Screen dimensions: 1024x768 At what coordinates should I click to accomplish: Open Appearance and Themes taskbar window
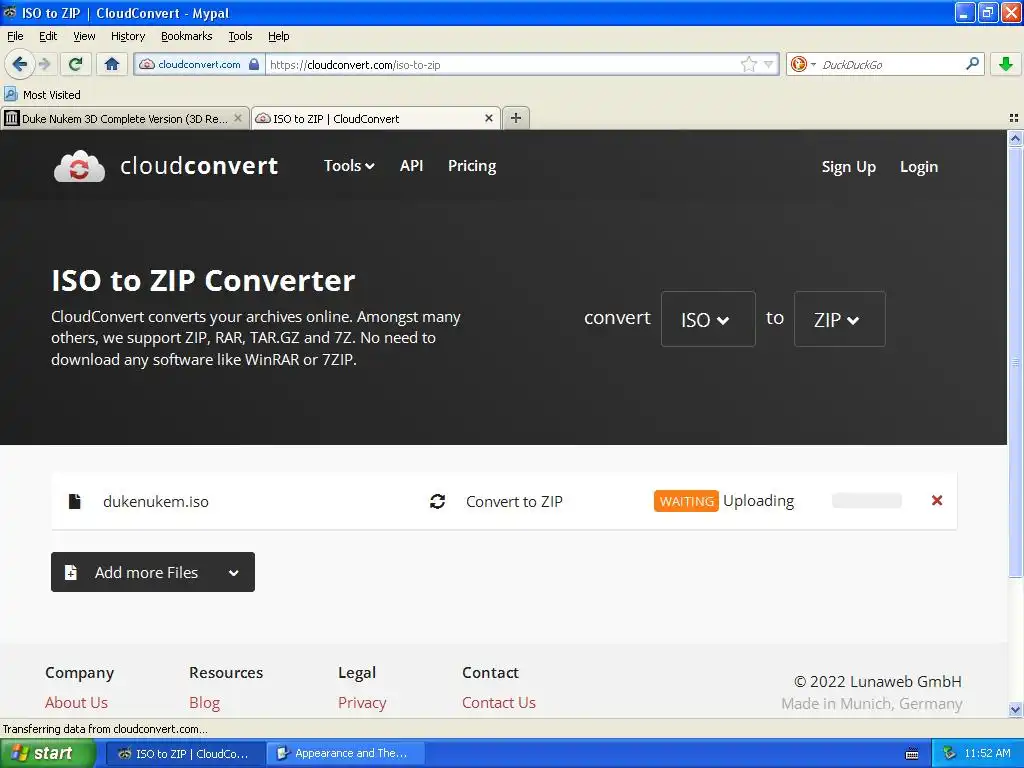(345, 753)
